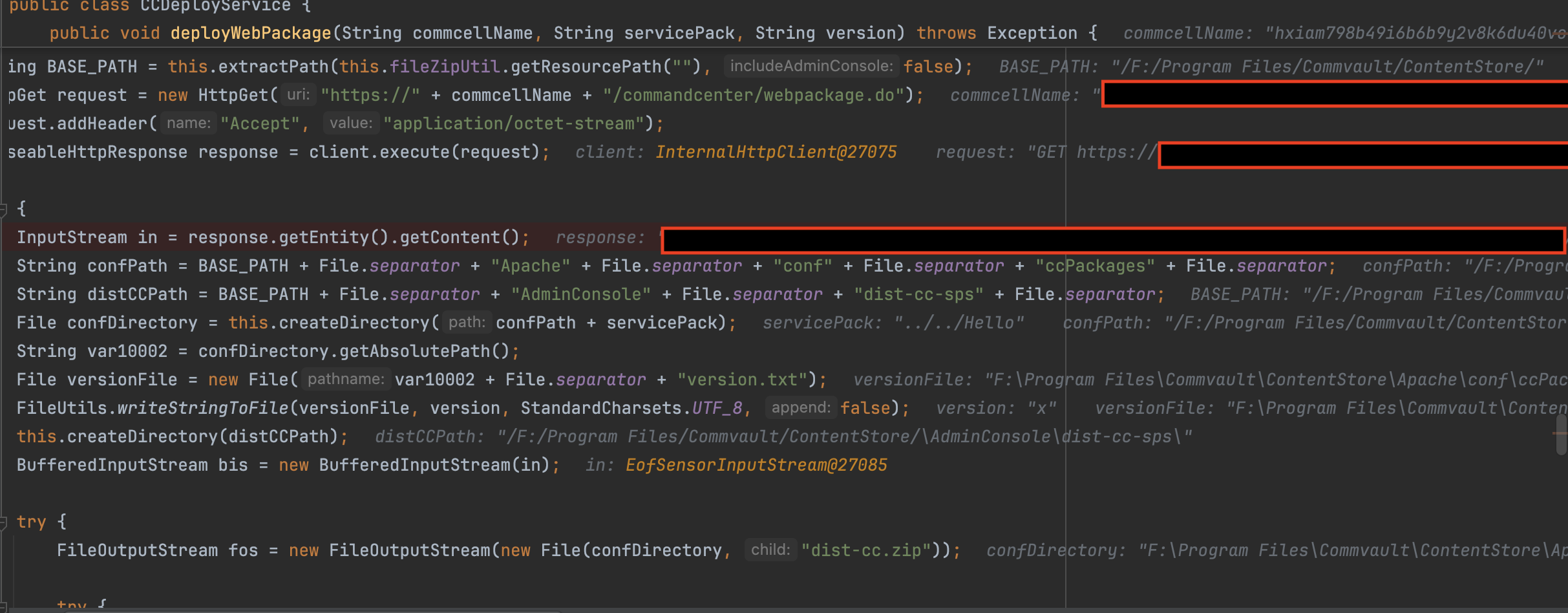
Task: Click the "/commandcenter/webpackage.do" string
Action: click(754, 95)
